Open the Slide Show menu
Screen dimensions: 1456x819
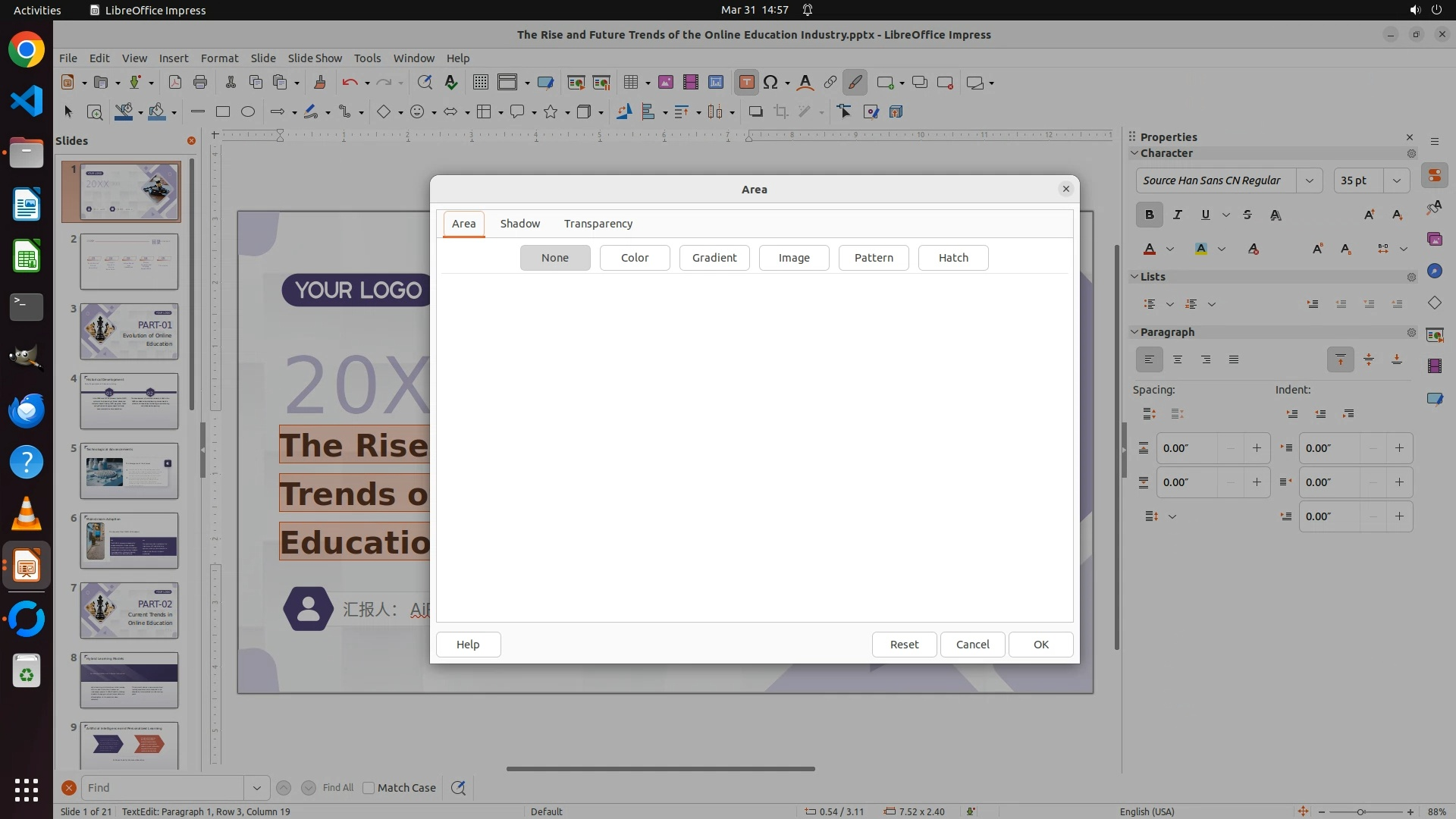314,58
